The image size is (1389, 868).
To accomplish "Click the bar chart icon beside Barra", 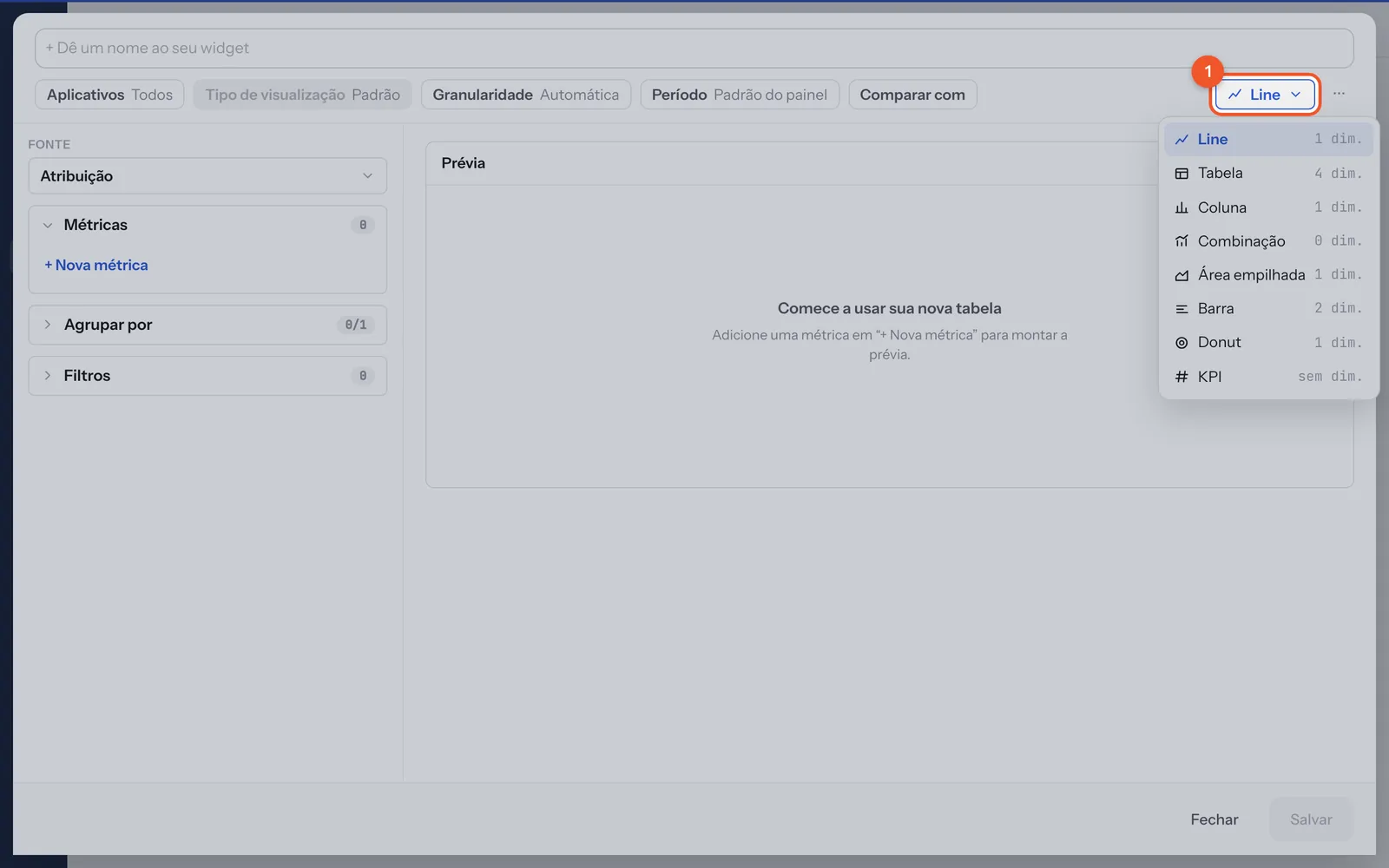I will point(1182,309).
